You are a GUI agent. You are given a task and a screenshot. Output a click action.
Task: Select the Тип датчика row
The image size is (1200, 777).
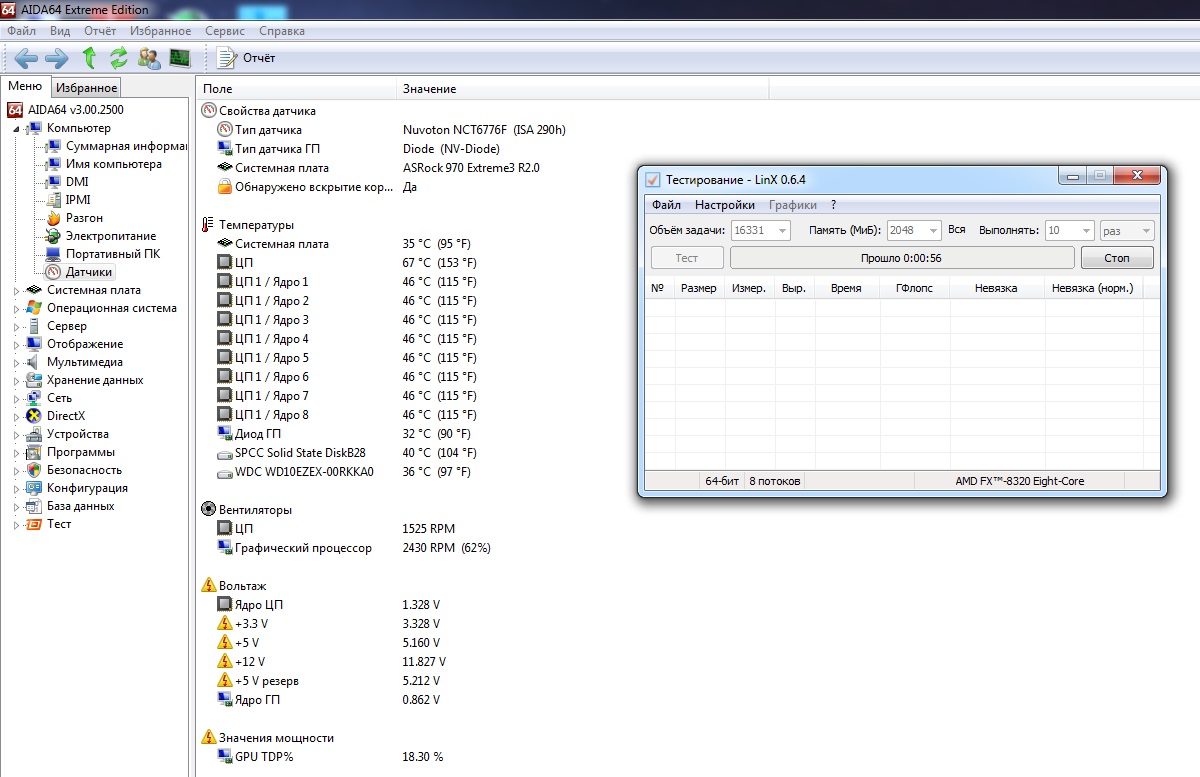coord(392,130)
